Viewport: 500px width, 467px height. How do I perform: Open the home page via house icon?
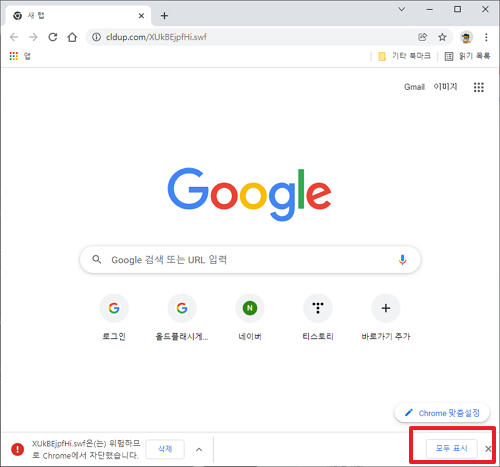pyautogui.click(x=72, y=37)
